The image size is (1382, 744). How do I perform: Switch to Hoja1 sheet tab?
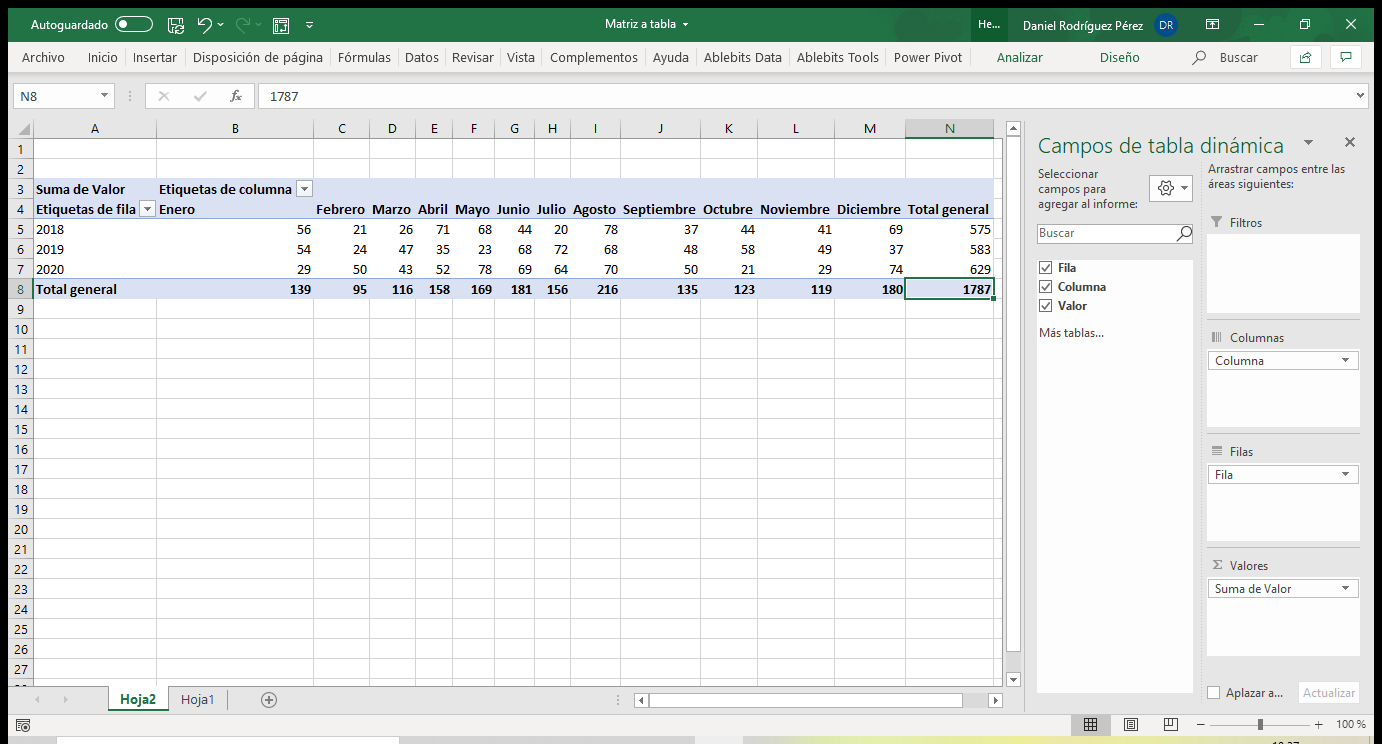[198, 700]
